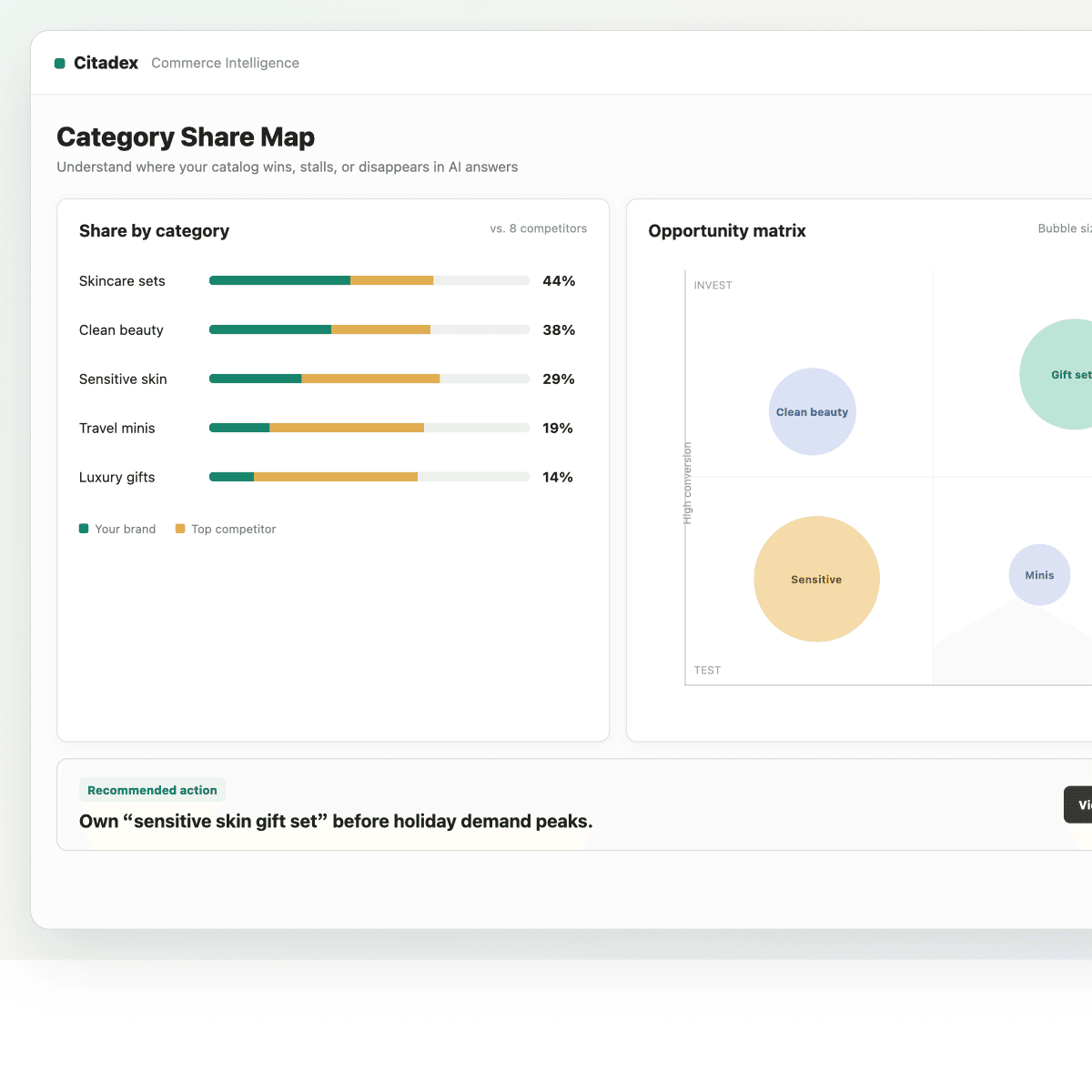Click the Recommended action badge
This screenshot has height=1092, width=1092.
coord(152,790)
